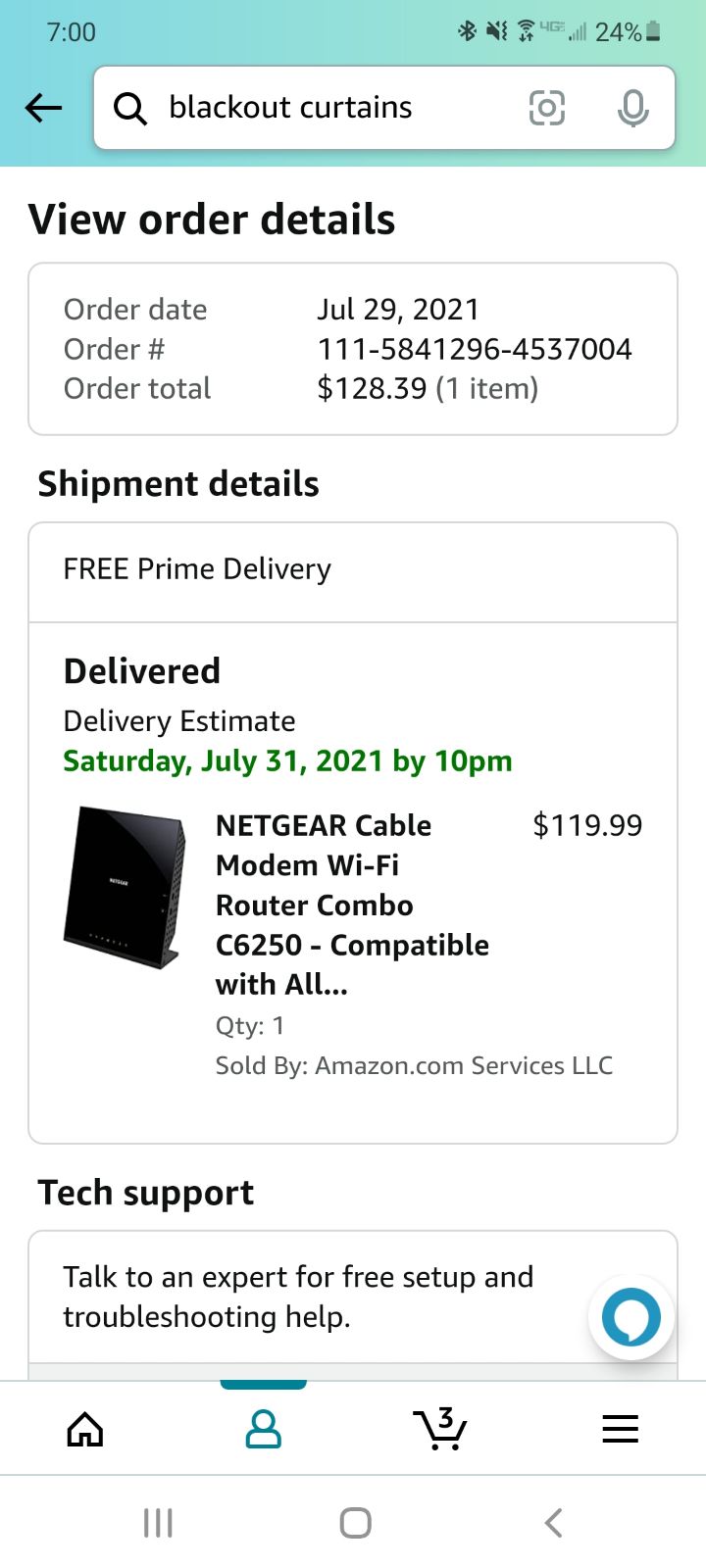Tap the Sold By Amazon.com Services LLC text

click(414, 1065)
